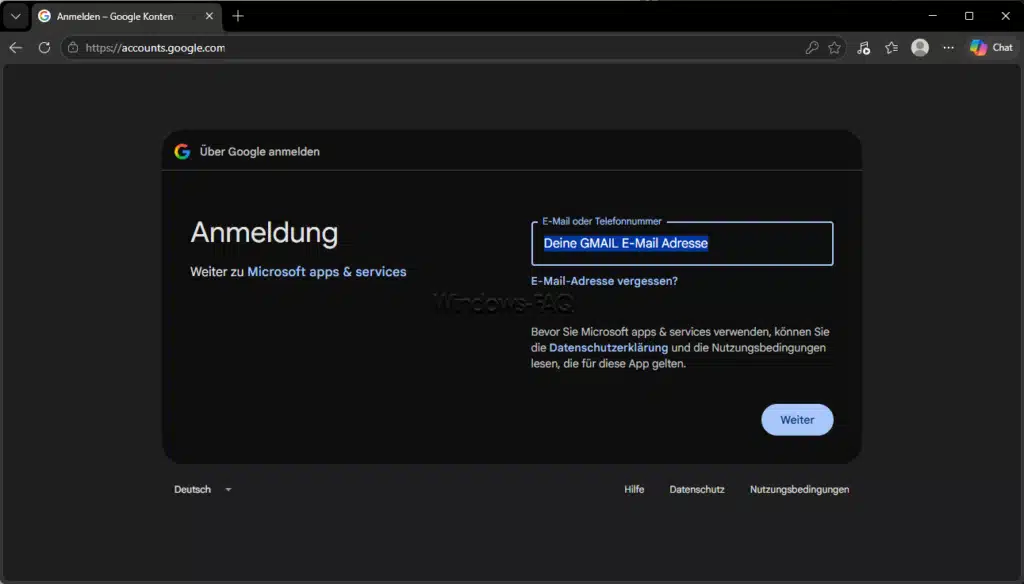Reload the current page
The height and width of the screenshot is (584, 1024).
[44, 48]
